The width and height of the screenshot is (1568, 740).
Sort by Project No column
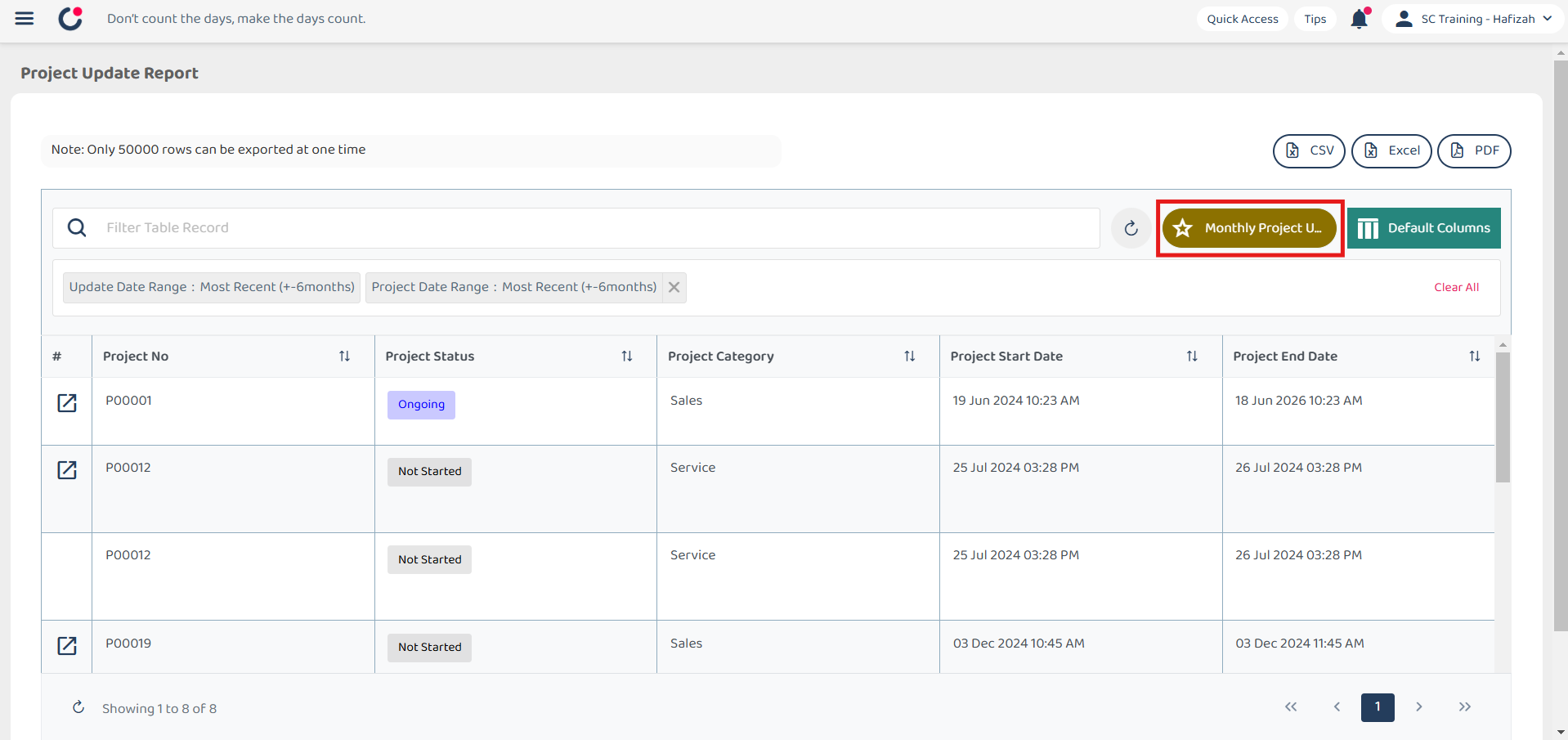tap(344, 357)
